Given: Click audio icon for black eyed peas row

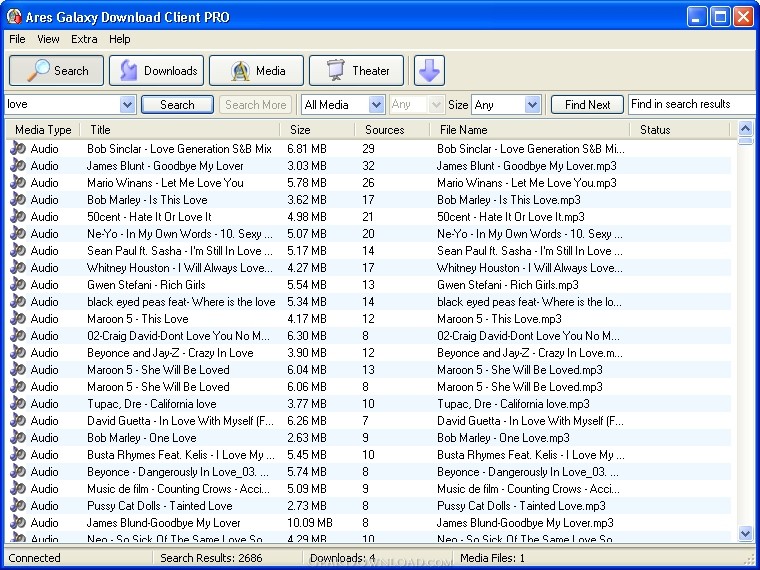Looking at the screenshot, I should point(18,301).
